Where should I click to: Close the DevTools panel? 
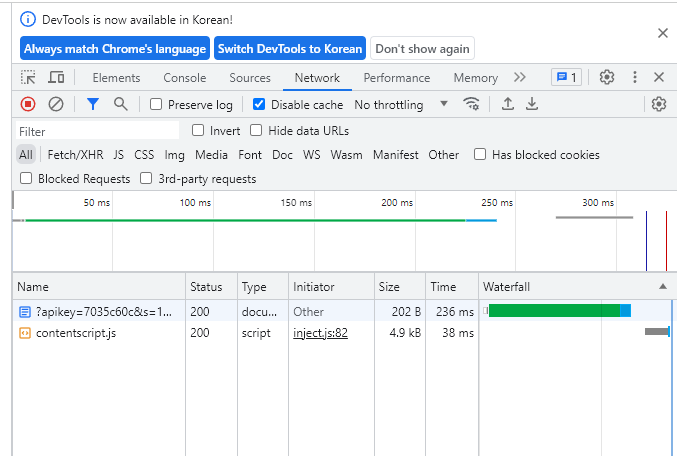659,77
